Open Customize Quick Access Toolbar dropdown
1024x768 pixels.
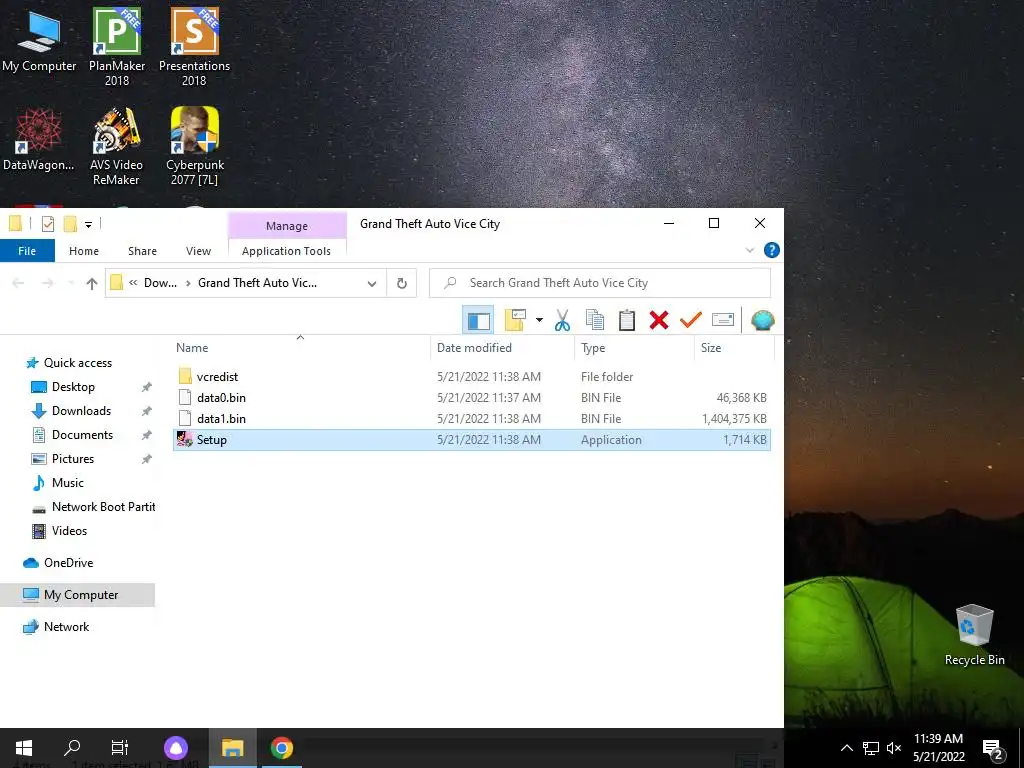[88, 225]
